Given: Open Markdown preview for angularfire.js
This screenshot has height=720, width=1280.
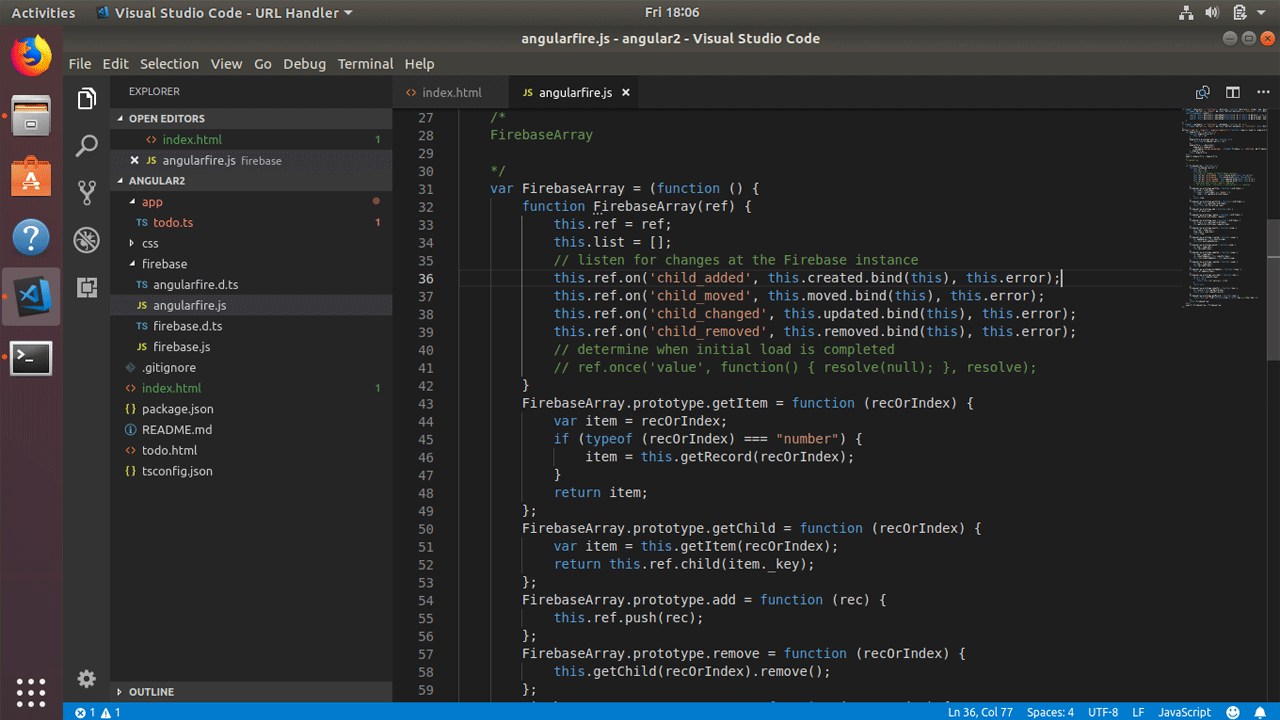Looking at the screenshot, I should 1202,92.
